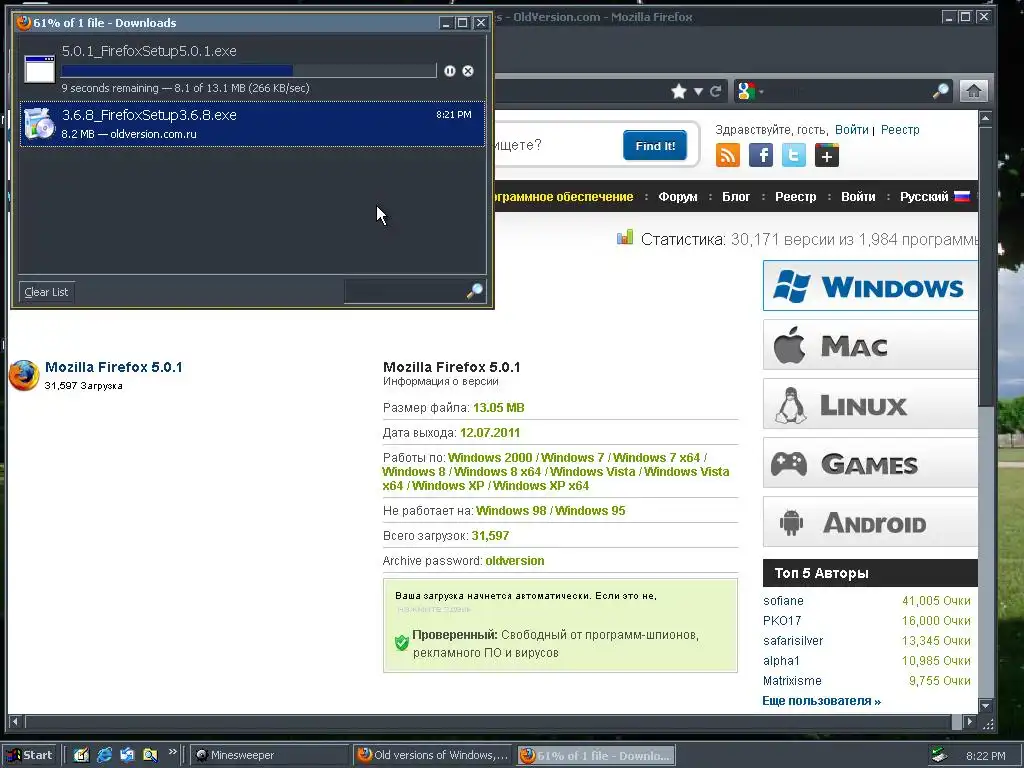
Task: Click the Firefox logo beside Mozilla Firefox 5.0.1
Action: (x=24, y=376)
